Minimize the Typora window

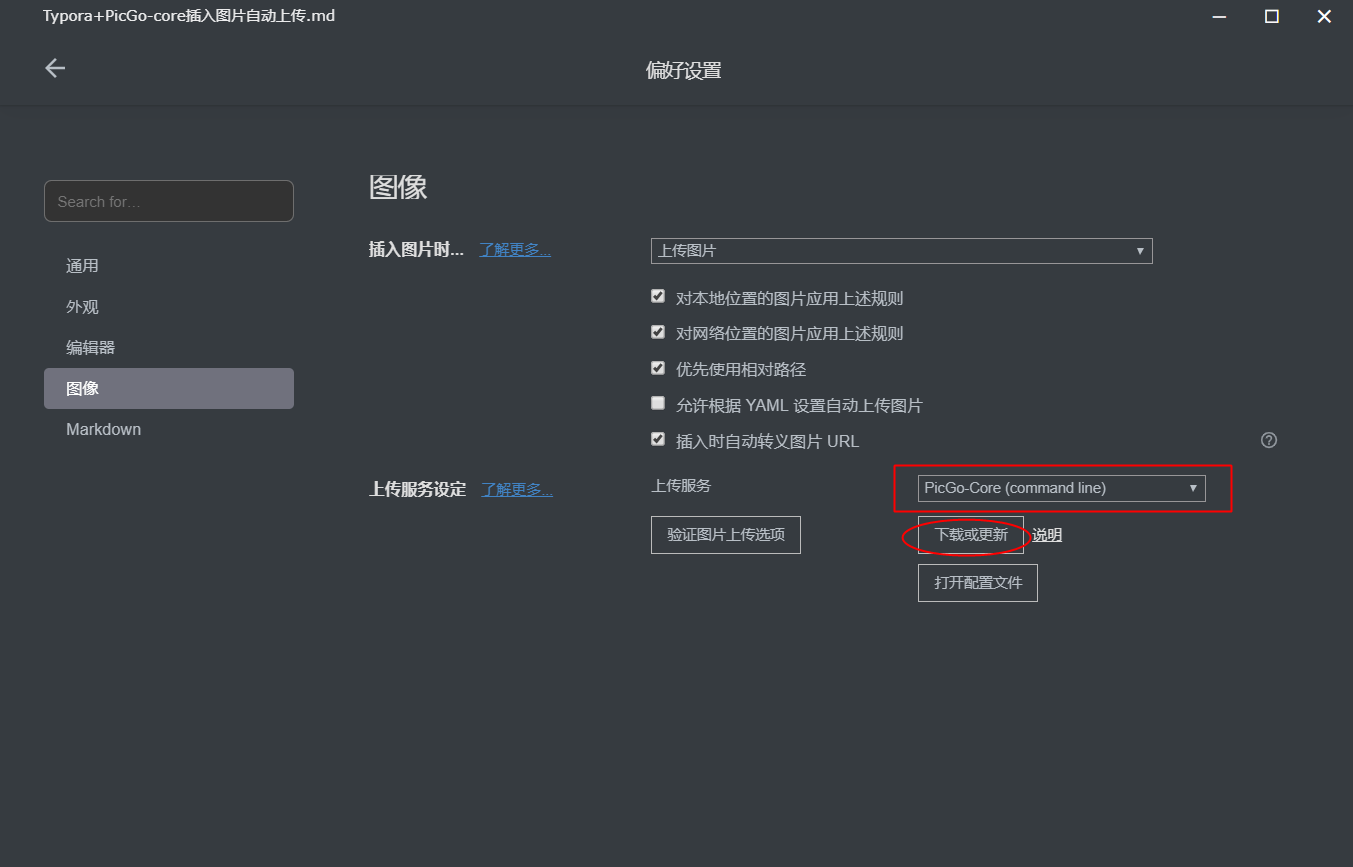(1219, 16)
